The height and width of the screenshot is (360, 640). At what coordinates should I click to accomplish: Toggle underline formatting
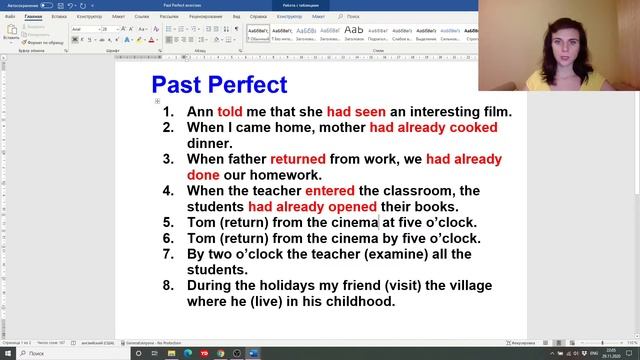[89, 40]
